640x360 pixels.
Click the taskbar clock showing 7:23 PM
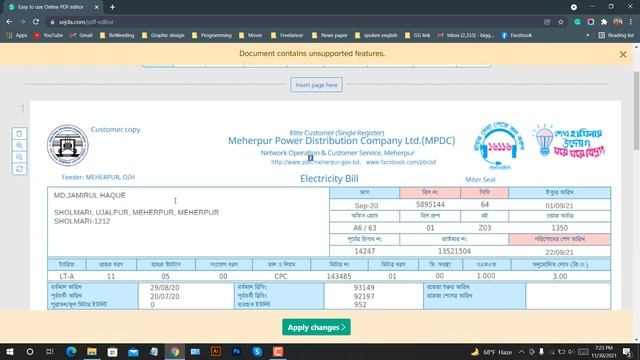click(x=604, y=352)
